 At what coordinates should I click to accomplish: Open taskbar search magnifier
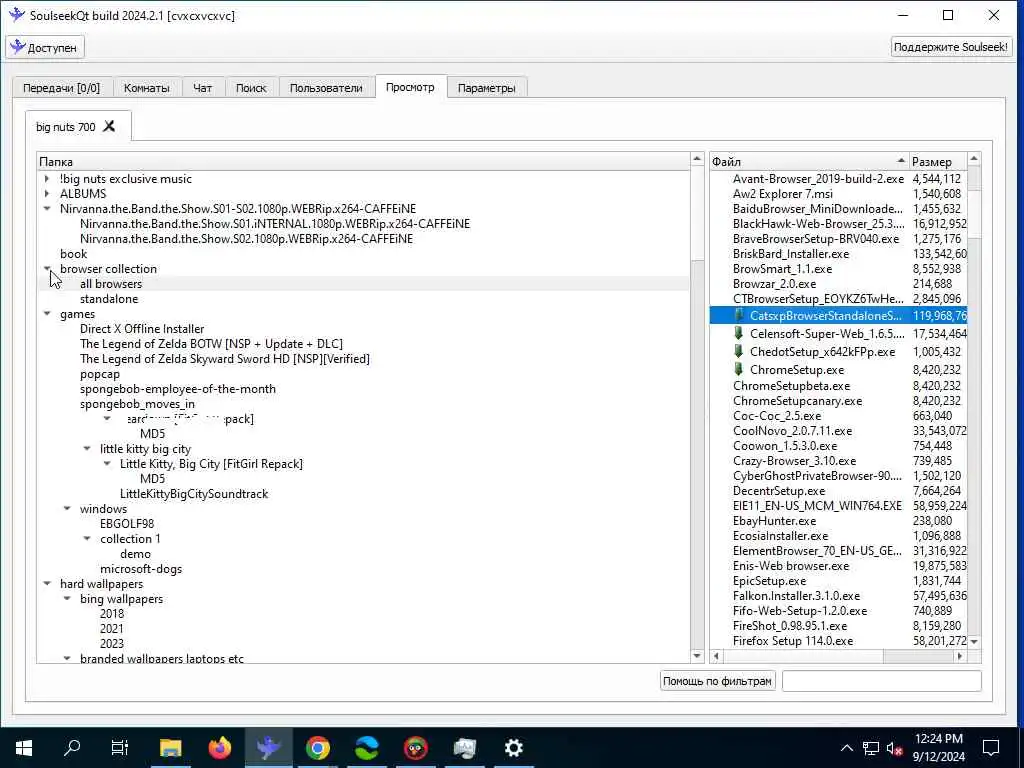pos(72,748)
